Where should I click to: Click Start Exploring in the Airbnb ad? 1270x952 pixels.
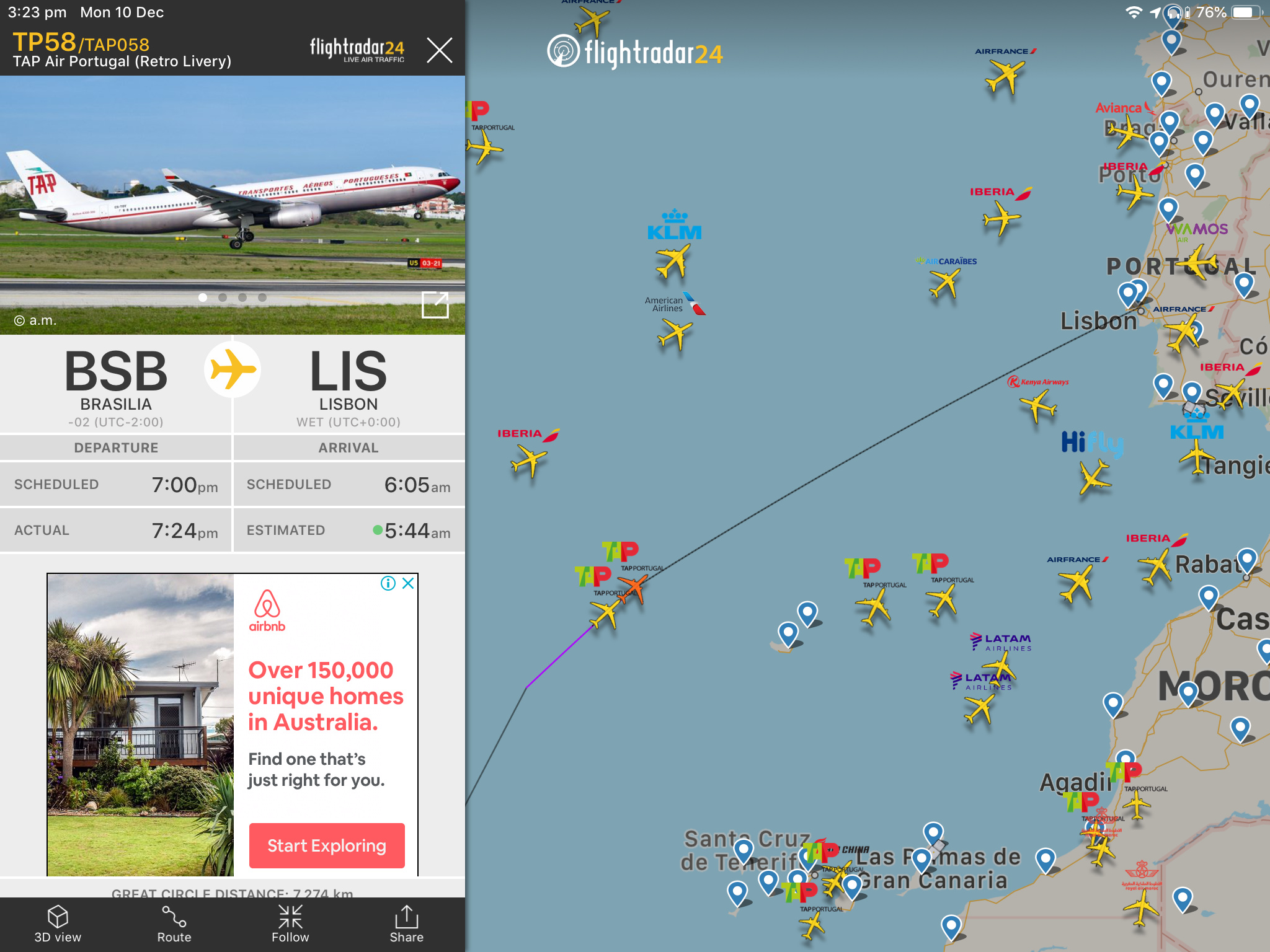327,845
